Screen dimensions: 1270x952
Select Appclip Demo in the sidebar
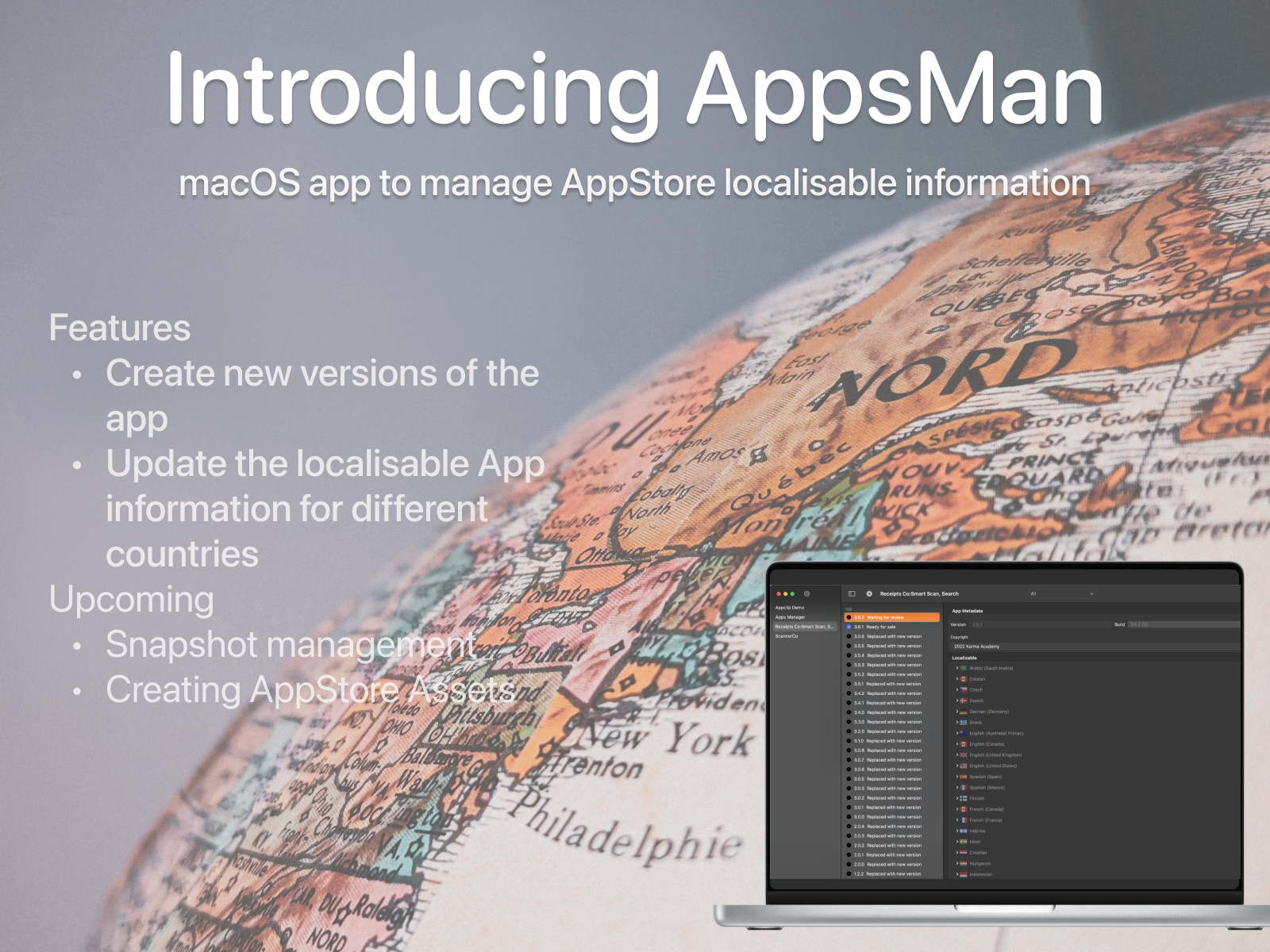point(805,608)
